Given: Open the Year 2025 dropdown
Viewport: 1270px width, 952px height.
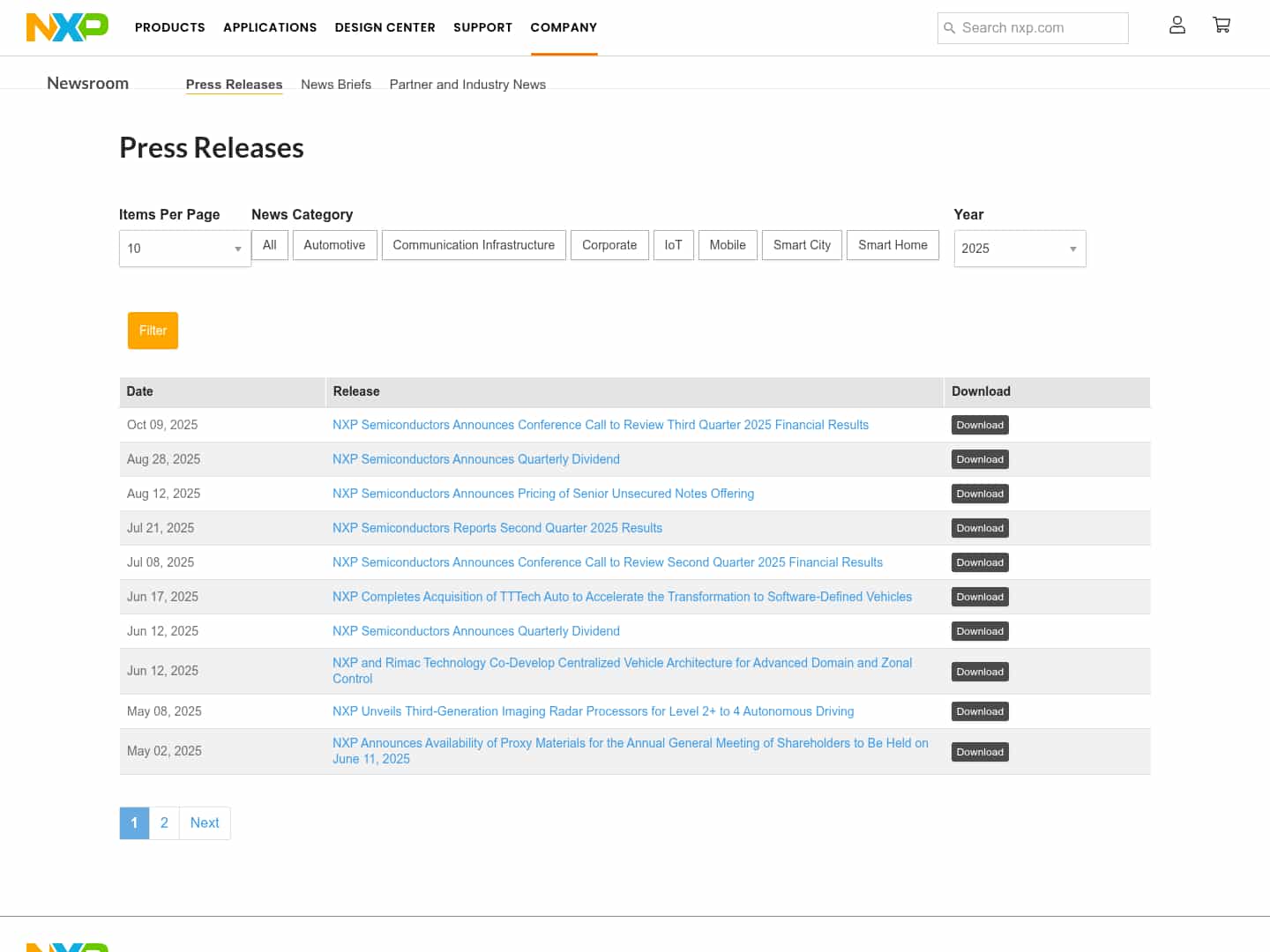Looking at the screenshot, I should (x=1019, y=249).
